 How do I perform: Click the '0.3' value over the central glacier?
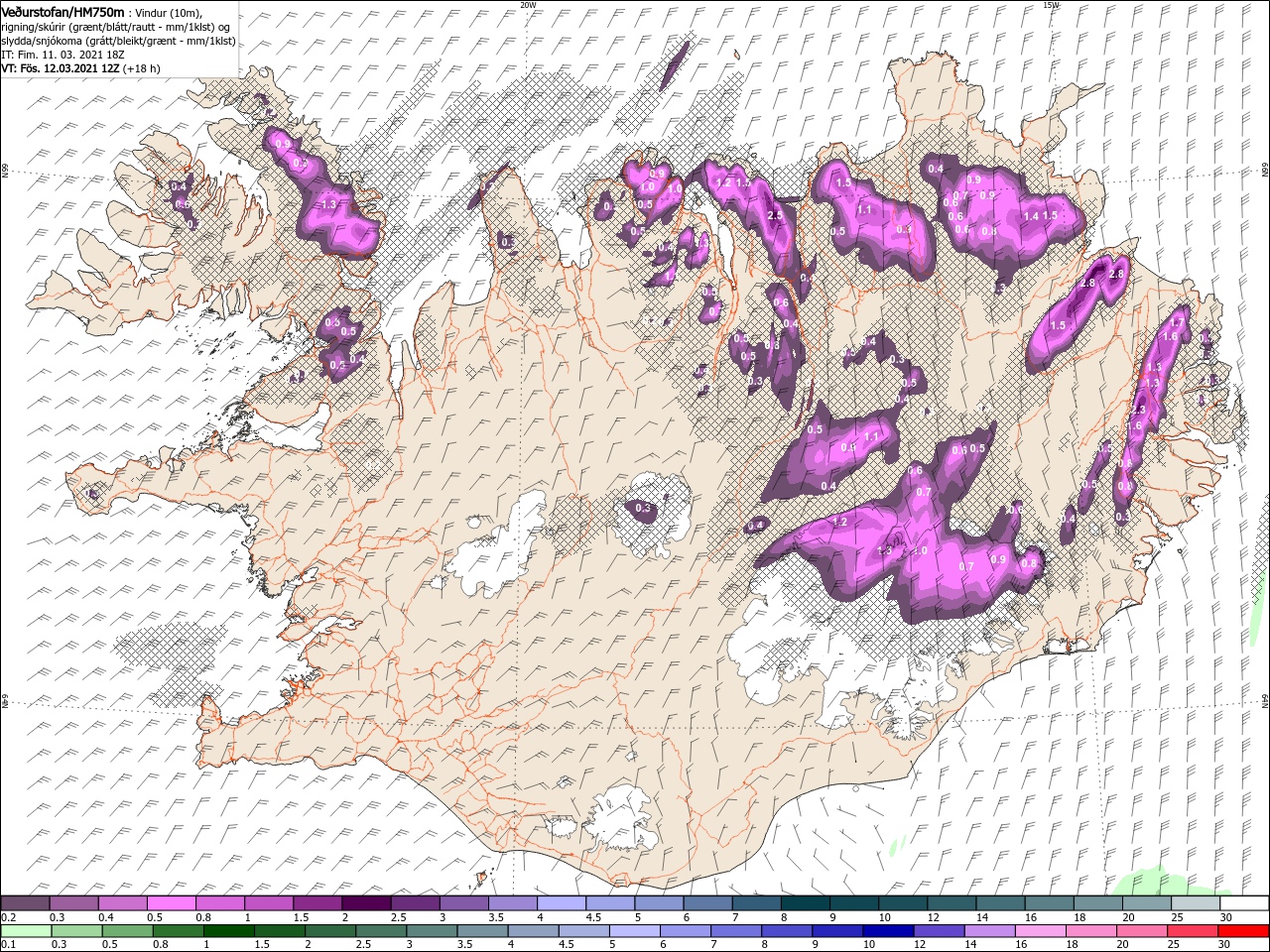click(643, 509)
